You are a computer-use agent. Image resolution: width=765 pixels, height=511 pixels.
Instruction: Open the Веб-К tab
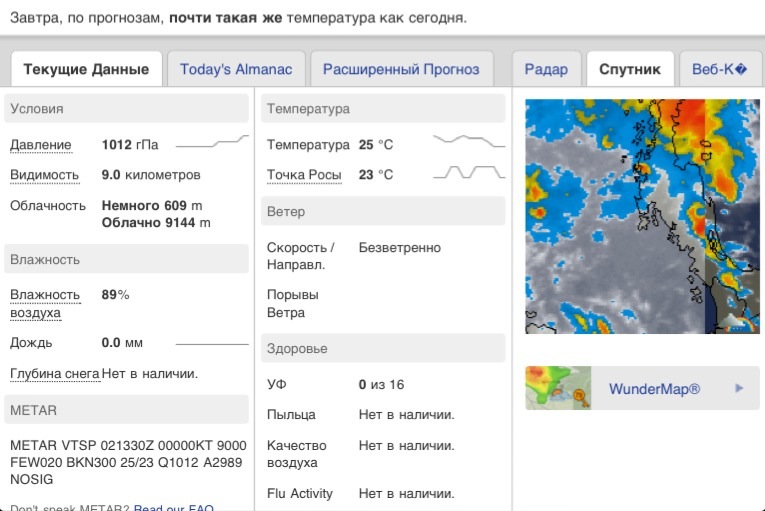(720, 69)
